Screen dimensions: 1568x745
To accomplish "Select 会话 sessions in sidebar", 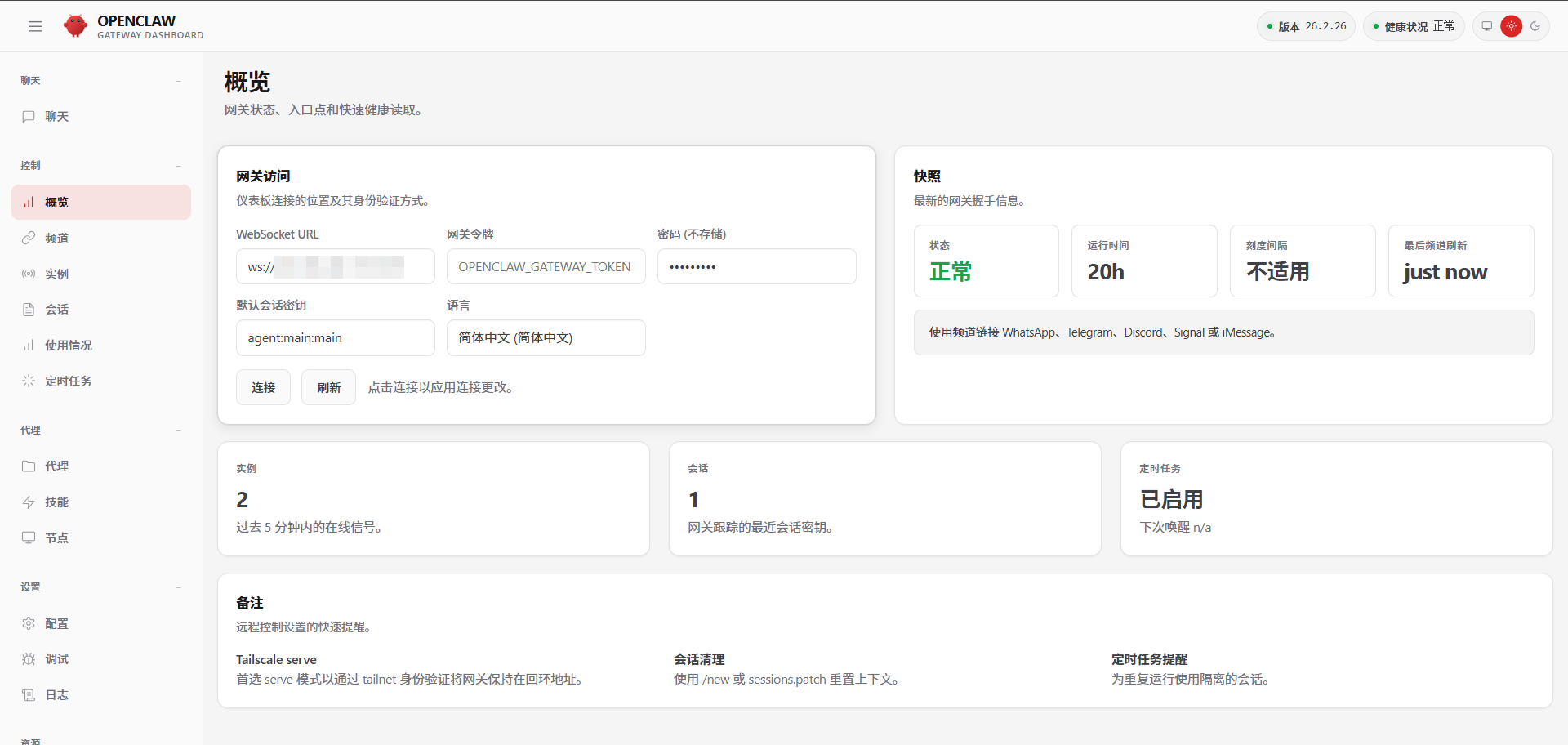I will pos(56,310).
